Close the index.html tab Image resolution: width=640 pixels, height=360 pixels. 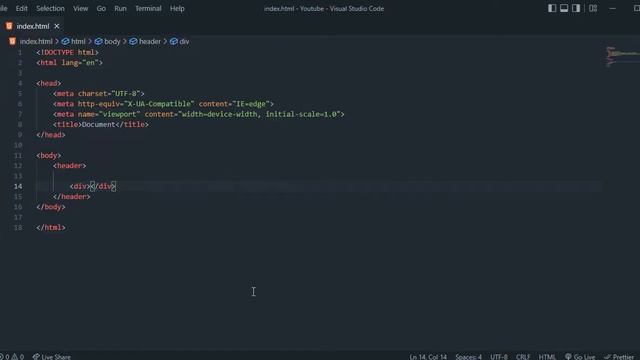pos(57,26)
